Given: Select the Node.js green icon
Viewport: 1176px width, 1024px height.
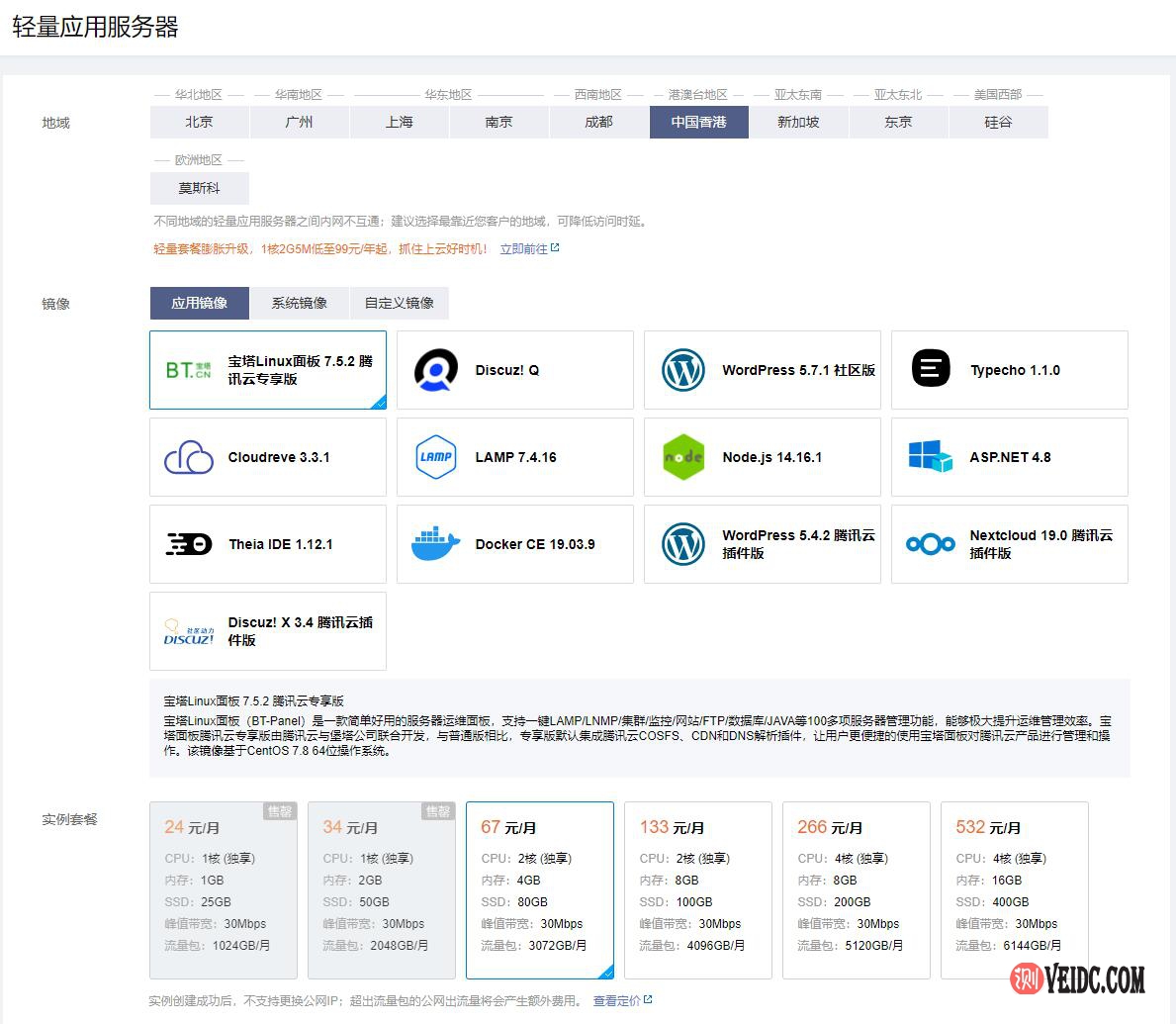Looking at the screenshot, I should (683, 457).
